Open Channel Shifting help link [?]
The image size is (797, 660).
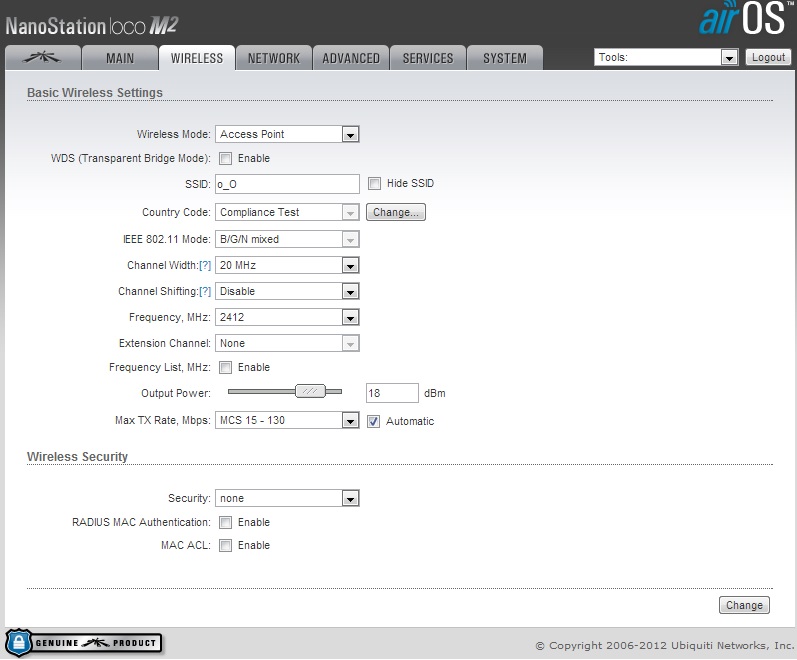tap(205, 291)
